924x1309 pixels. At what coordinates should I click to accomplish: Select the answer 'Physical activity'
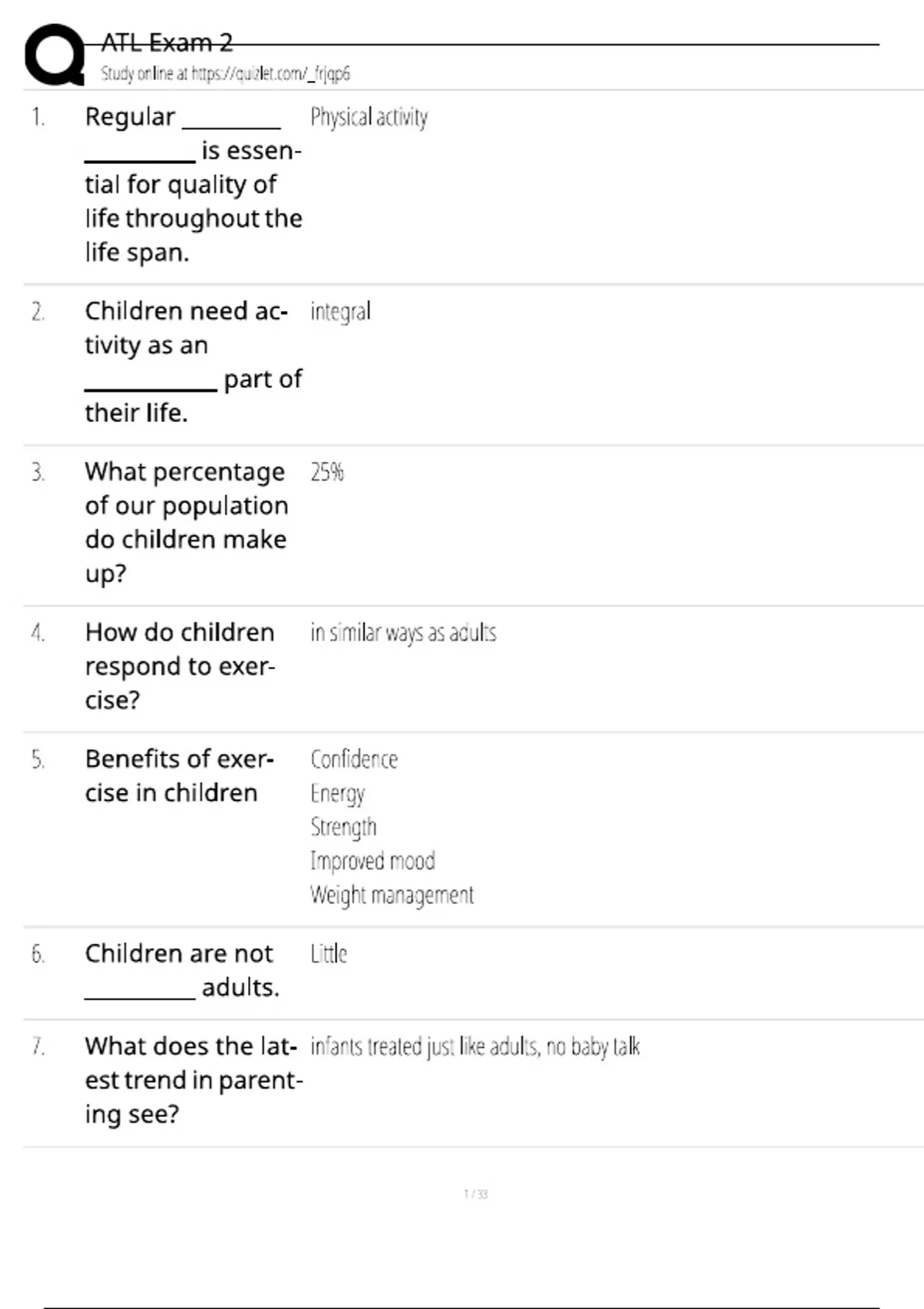tap(369, 117)
